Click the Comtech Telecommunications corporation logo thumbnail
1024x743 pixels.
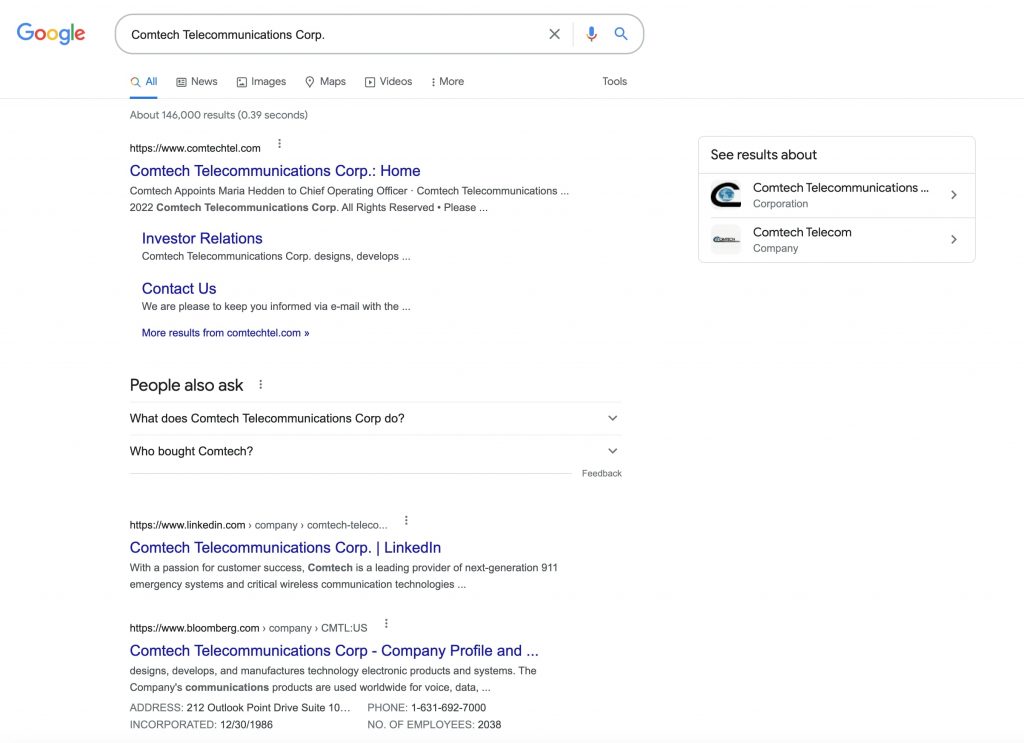[x=726, y=195]
